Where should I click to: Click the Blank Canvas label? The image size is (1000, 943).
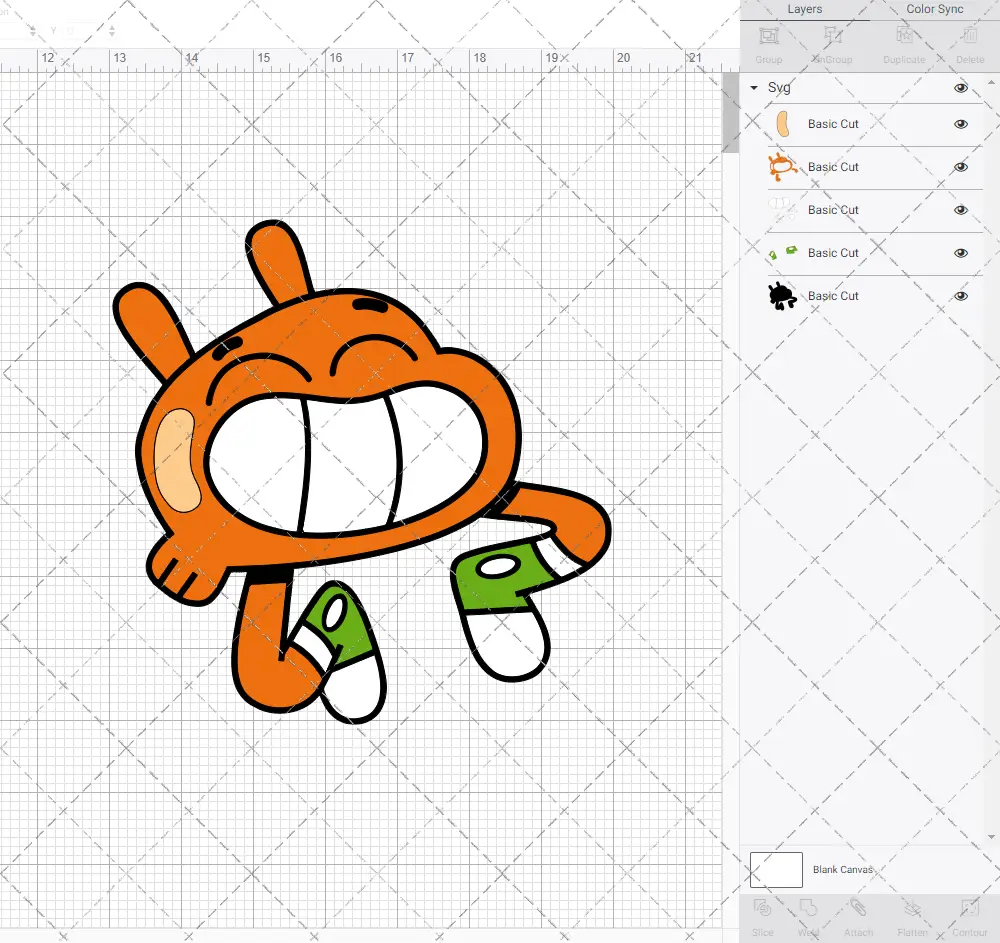pyautogui.click(x=842, y=870)
